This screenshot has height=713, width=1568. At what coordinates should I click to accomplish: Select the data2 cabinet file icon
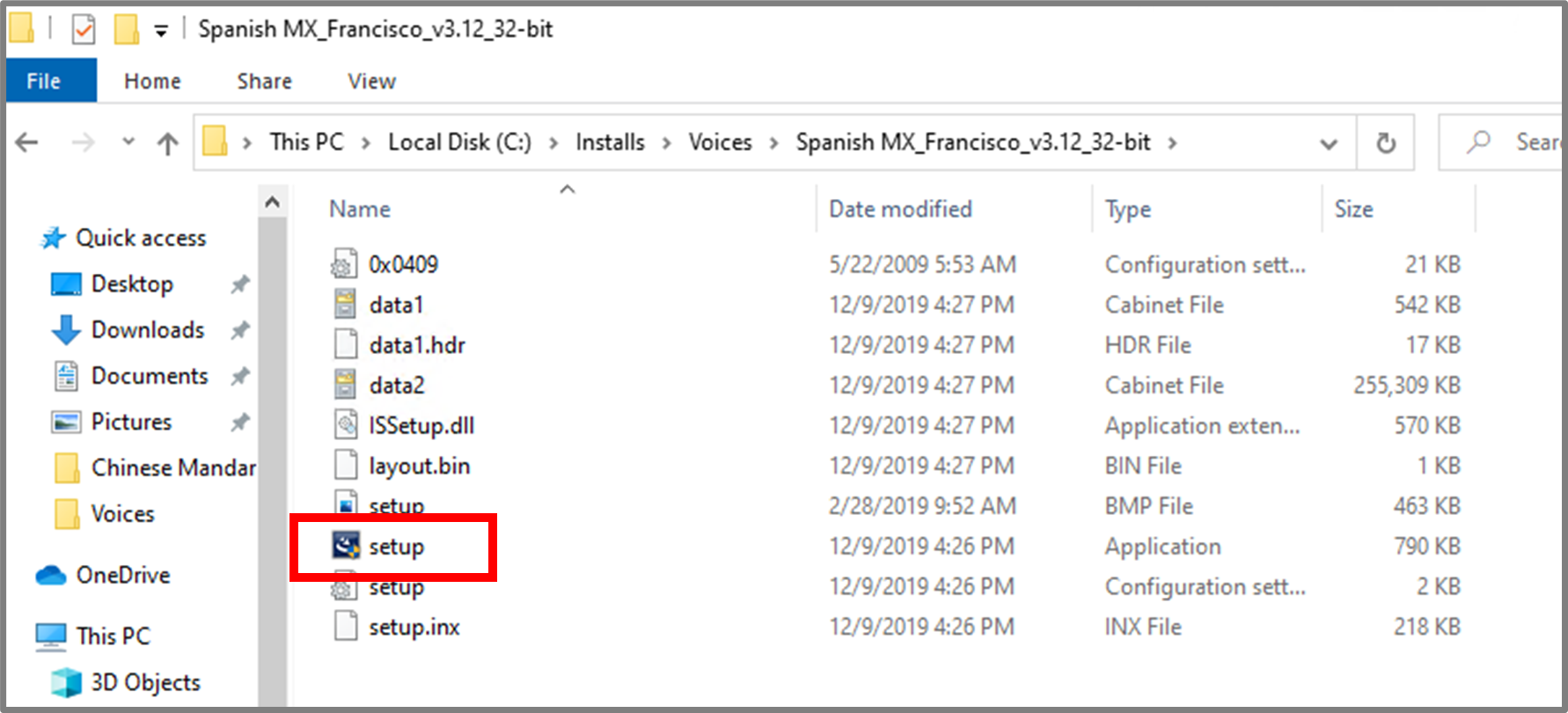tap(345, 386)
